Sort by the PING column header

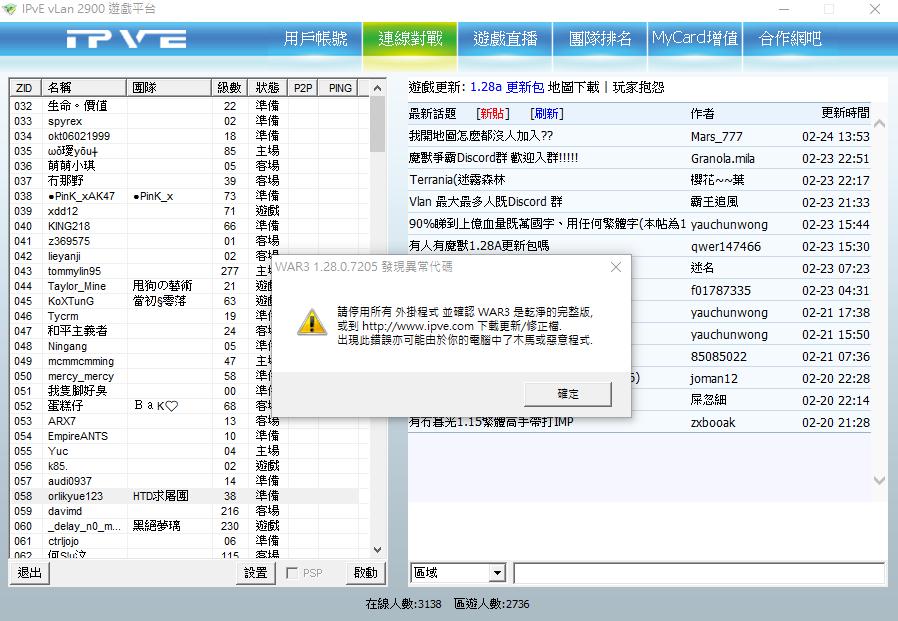pos(340,88)
